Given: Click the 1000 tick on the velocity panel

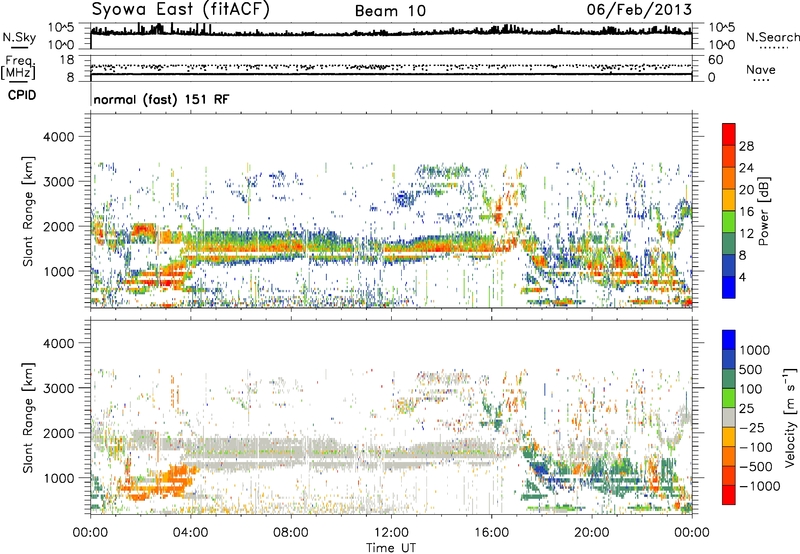Looking at the screenshot, I should (x=58, y=478).
